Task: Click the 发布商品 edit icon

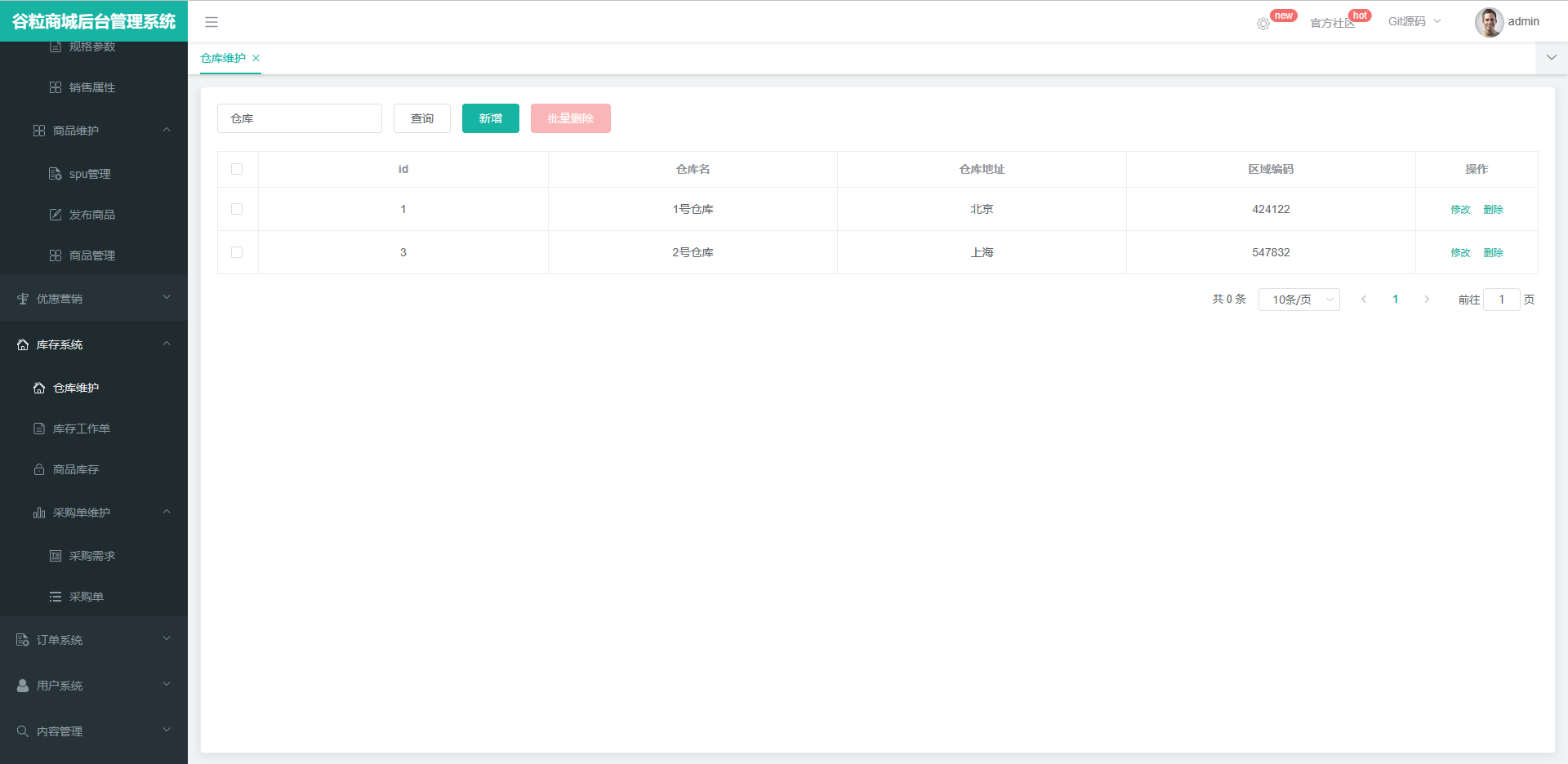Action: click(x=56, y=215)
